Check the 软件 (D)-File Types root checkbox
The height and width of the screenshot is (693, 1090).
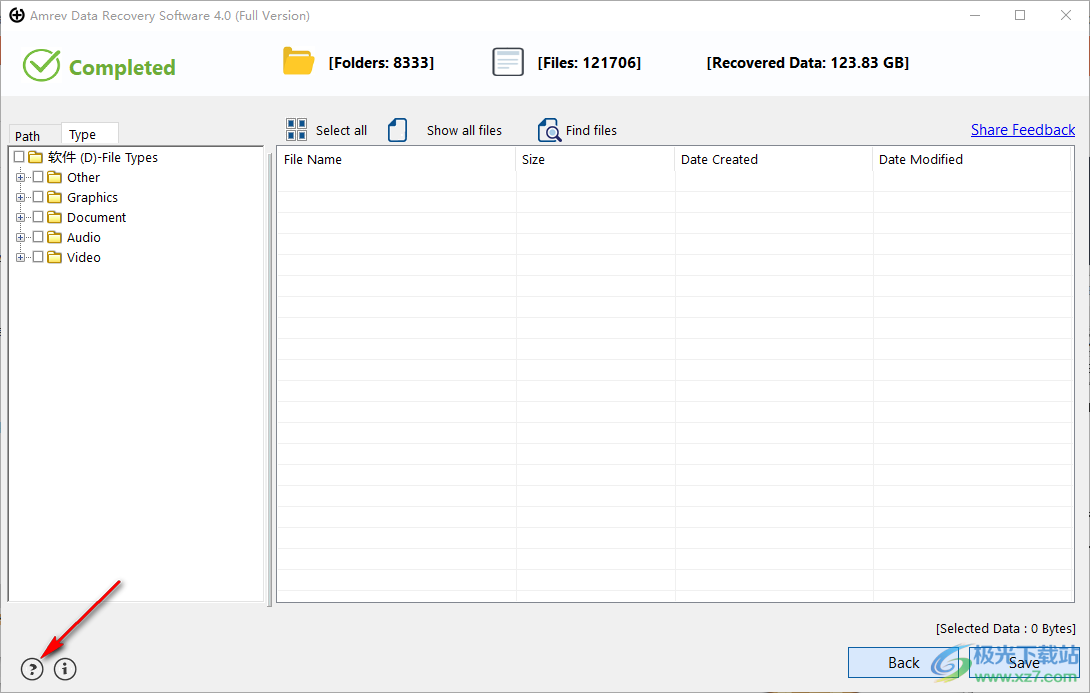[19, 157]
